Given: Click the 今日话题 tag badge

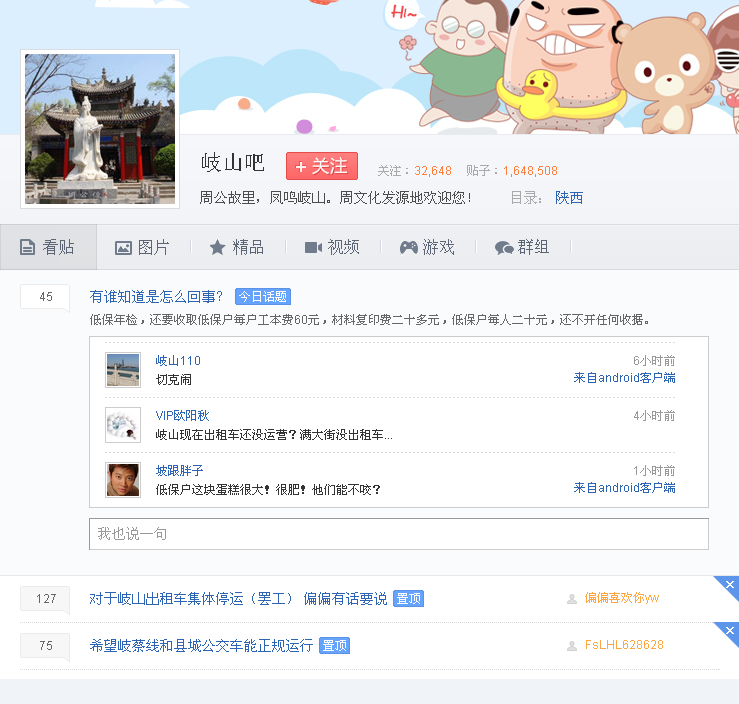Looking at the screenshot, I should (x=263, y=297).
